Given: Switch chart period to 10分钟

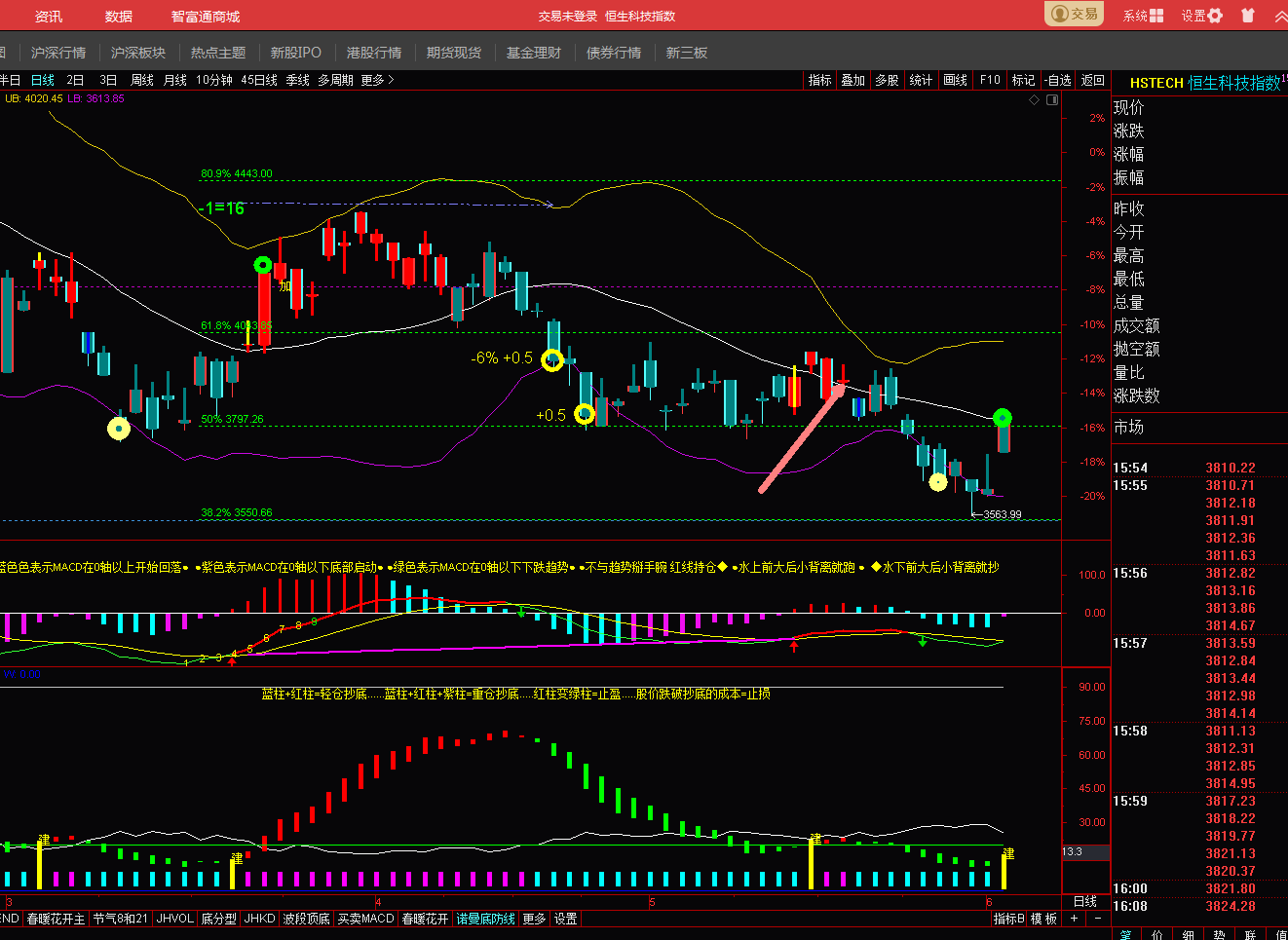Looking at the screenshot, I should pos(214,80).
